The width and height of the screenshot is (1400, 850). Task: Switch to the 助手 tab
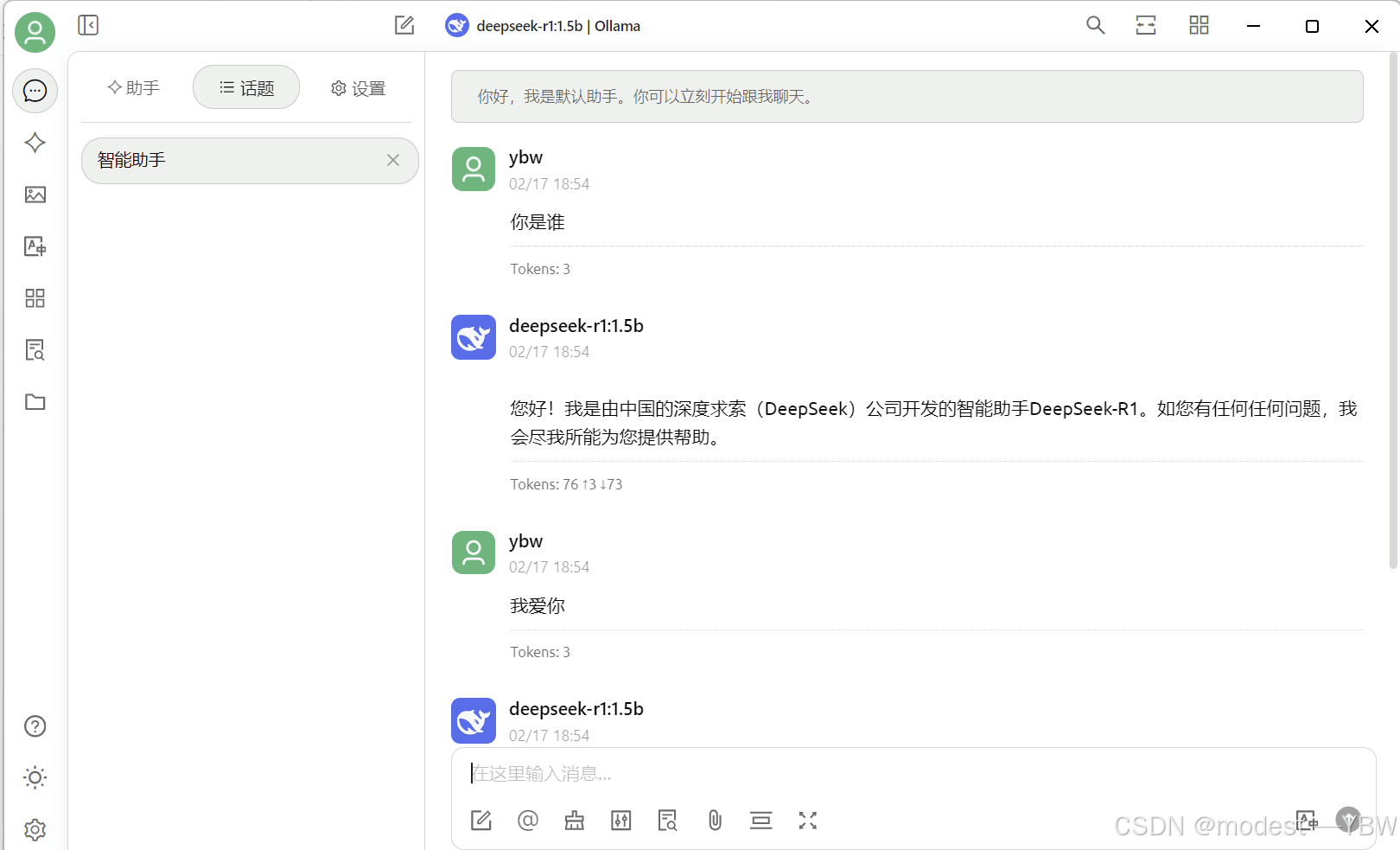click(134, 87)
